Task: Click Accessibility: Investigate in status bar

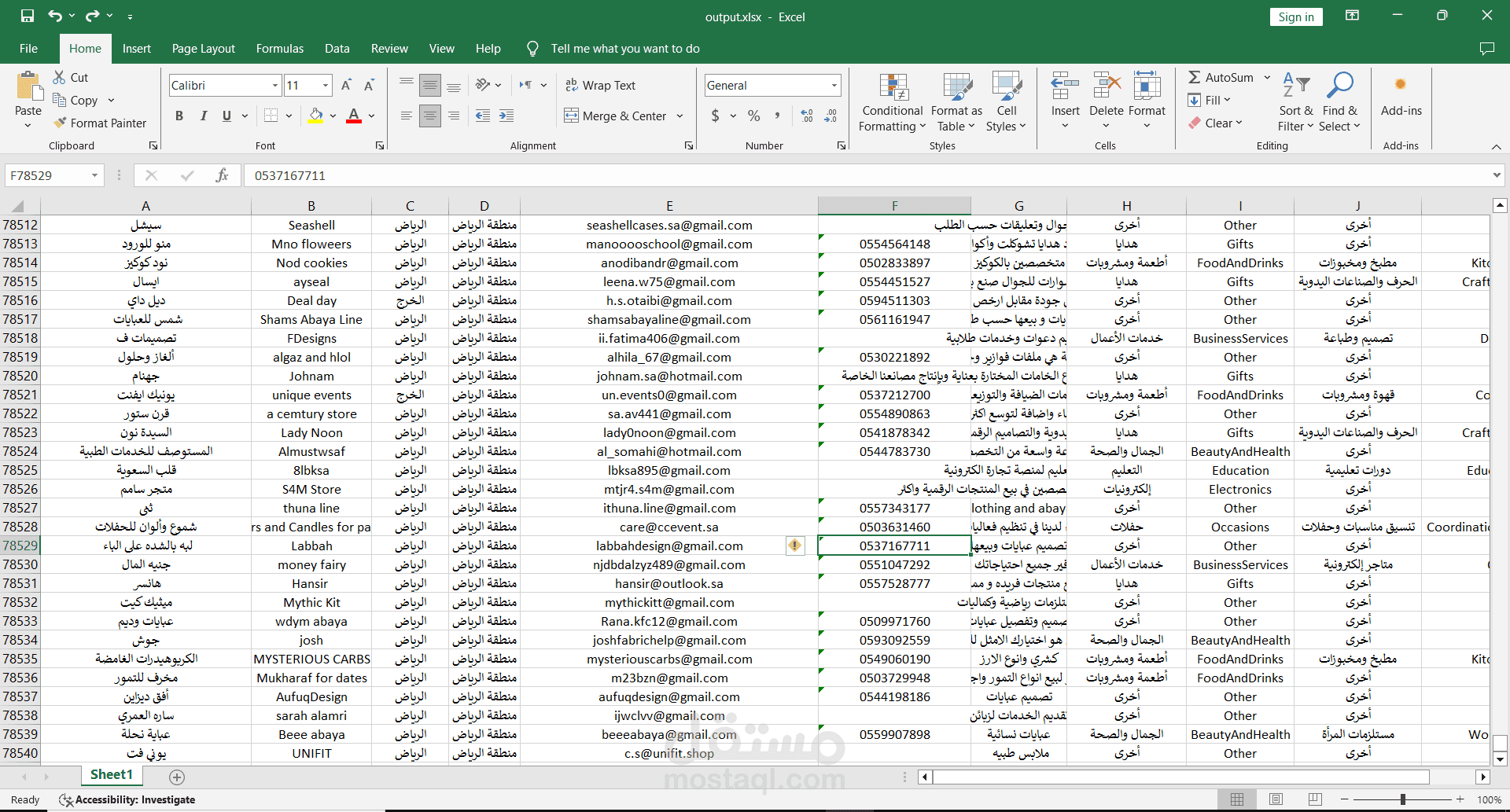Action: tap(127, 799)
